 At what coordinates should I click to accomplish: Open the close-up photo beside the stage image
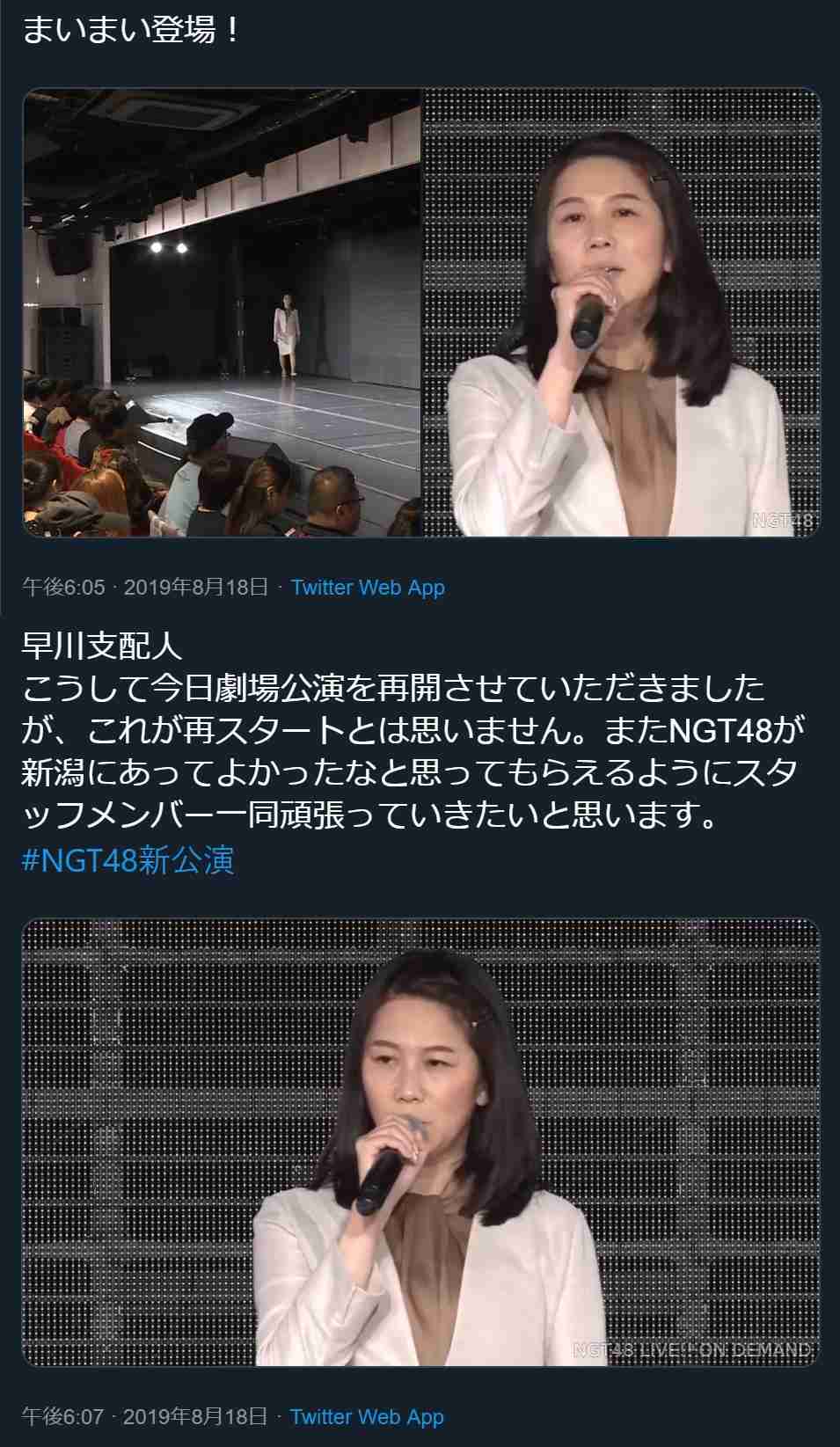(x=621, y=312)
